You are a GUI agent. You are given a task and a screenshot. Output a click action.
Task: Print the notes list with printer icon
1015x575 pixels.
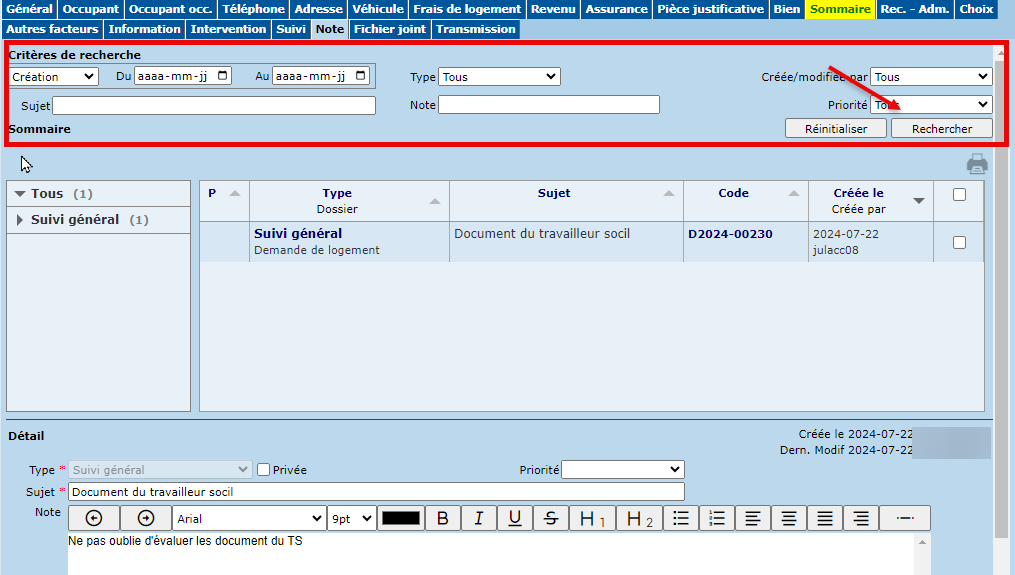tap(977, 164)
